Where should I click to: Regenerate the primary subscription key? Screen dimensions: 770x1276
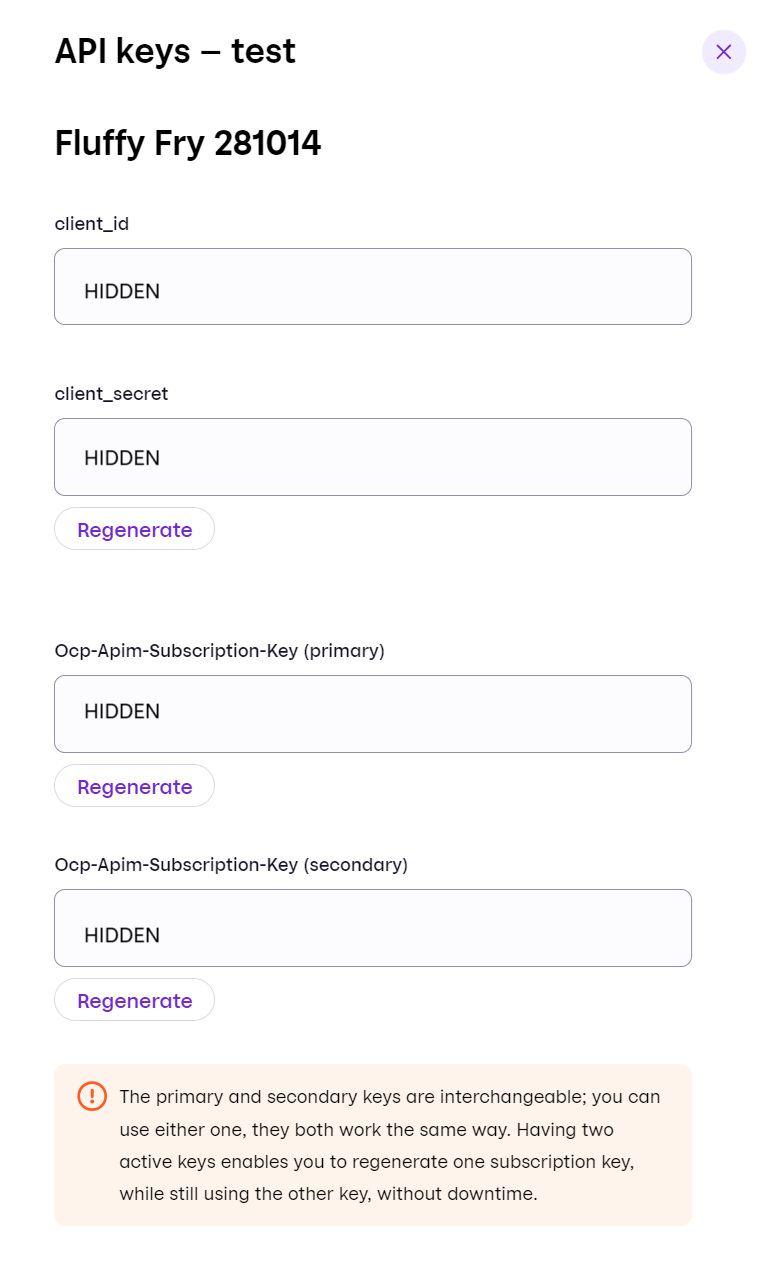tap(134, 786)
